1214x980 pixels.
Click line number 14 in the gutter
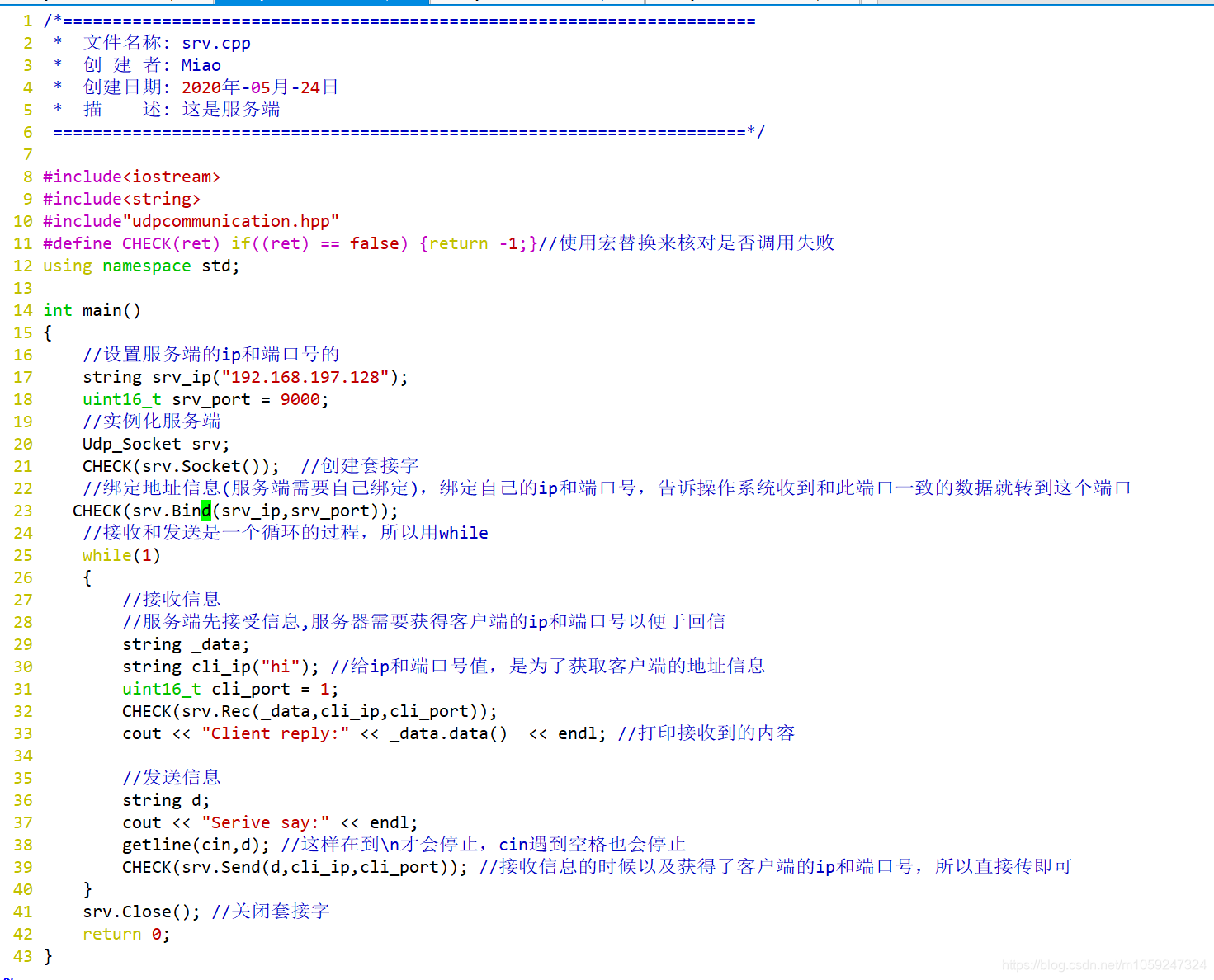(23, 310)
